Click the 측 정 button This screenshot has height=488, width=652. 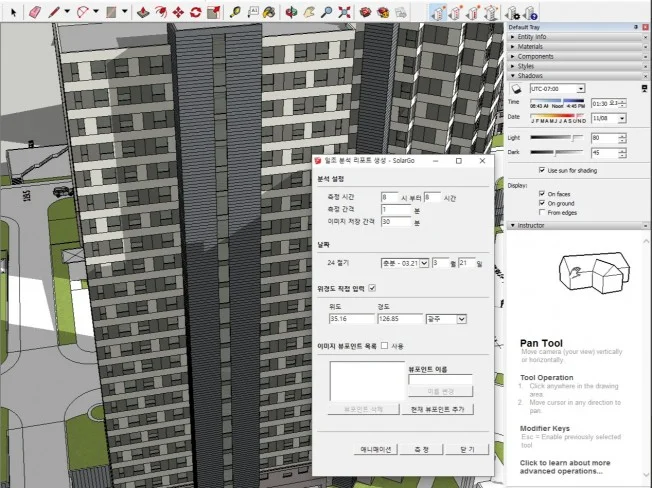421,449
